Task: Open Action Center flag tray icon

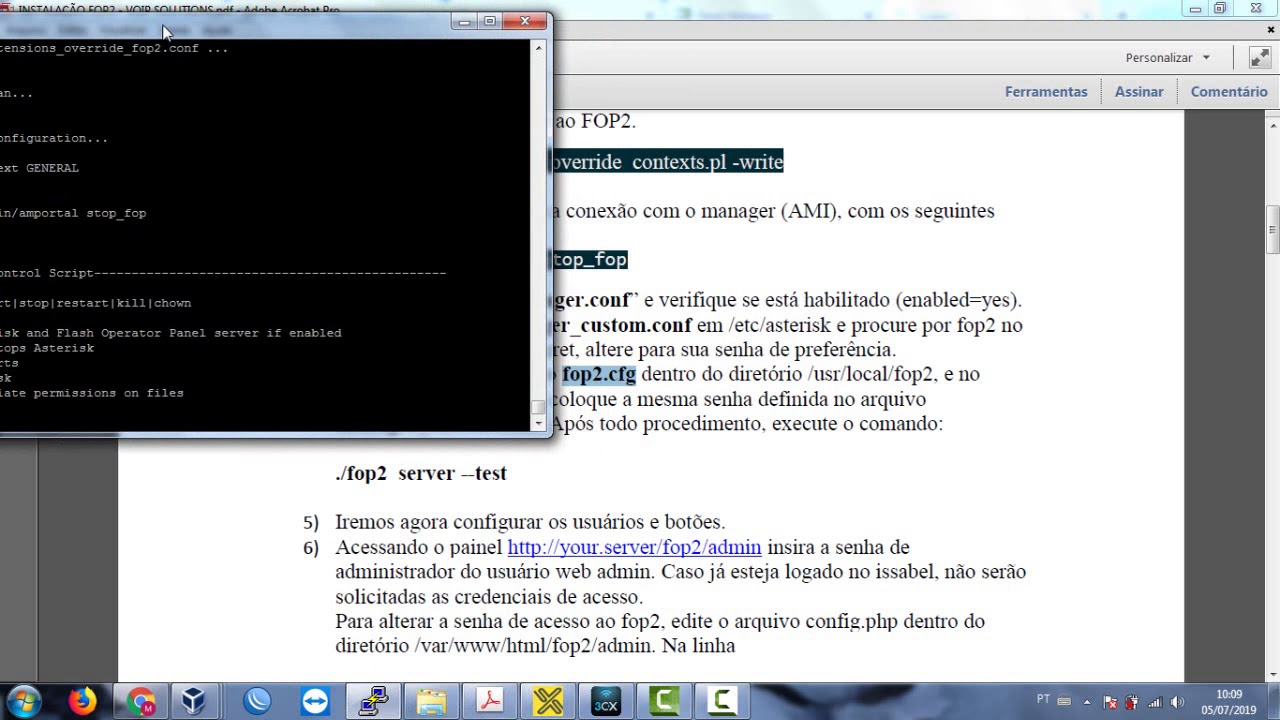Action: tap(1110, 702)
